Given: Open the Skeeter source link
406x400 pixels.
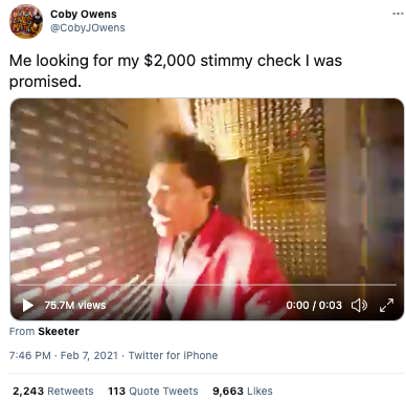Looking at the screenshot, I should 59,331.
